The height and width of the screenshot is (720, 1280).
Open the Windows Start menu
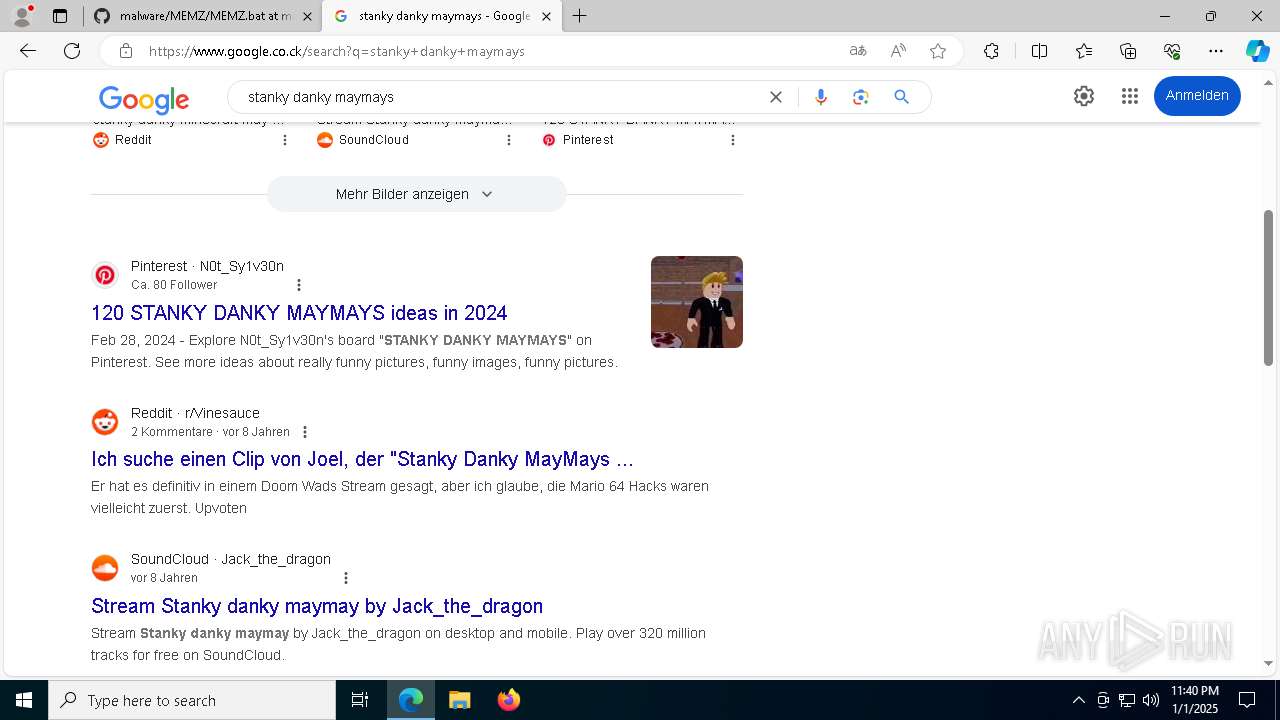[x=24, y=700]
